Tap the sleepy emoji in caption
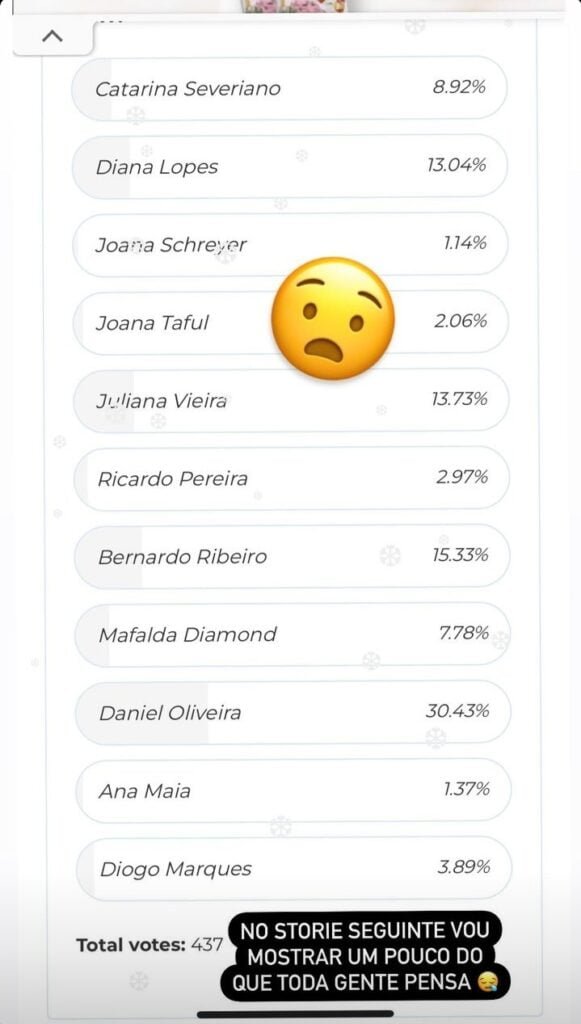Screen dimensions: 581x1024 click(486, 982)
